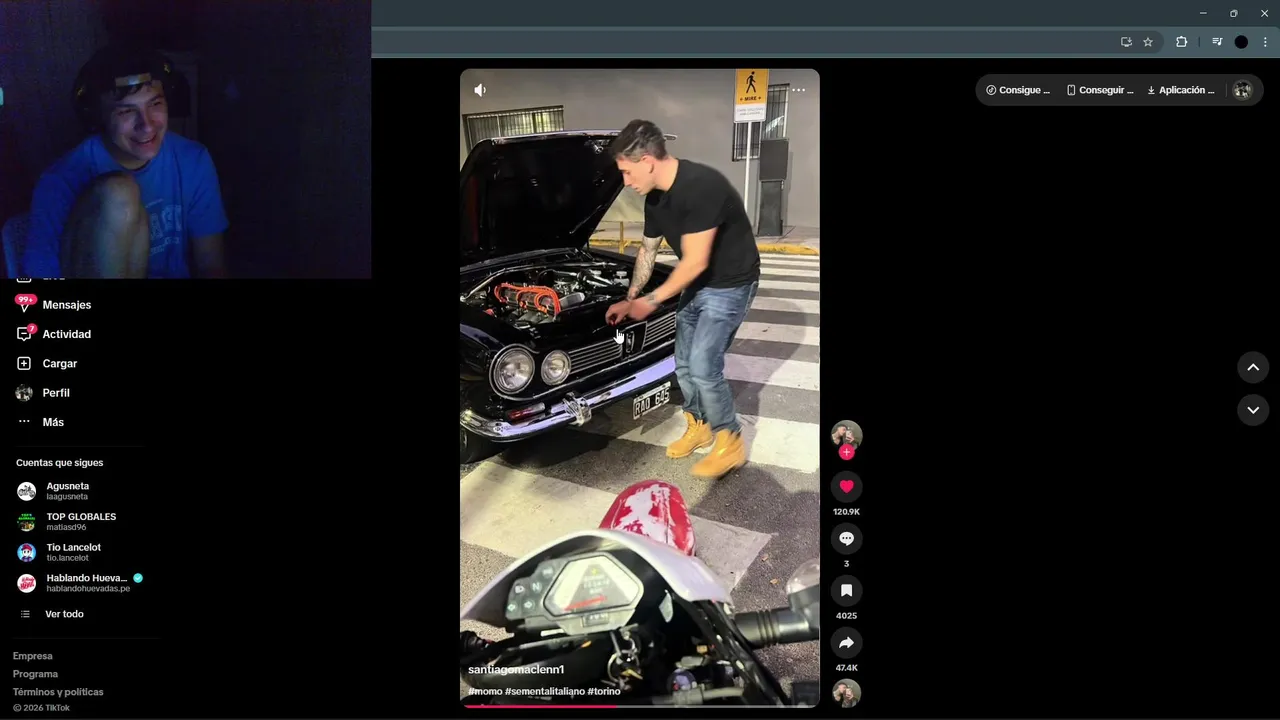Image resolution: width=1280 pixels, height=720 pixels.
Task: Open santiagomaclenn1 username on video
Action: coord(516,670)
